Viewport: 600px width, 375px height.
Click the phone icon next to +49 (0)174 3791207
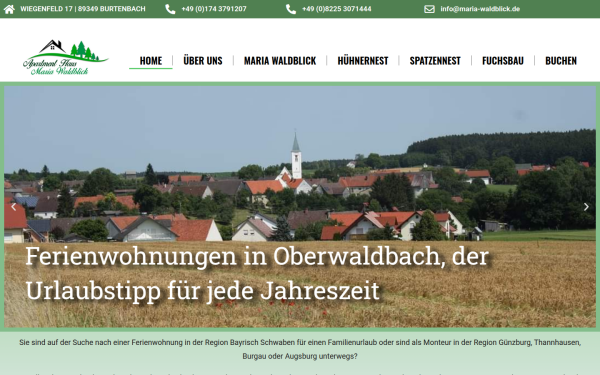tap(170, 9)
